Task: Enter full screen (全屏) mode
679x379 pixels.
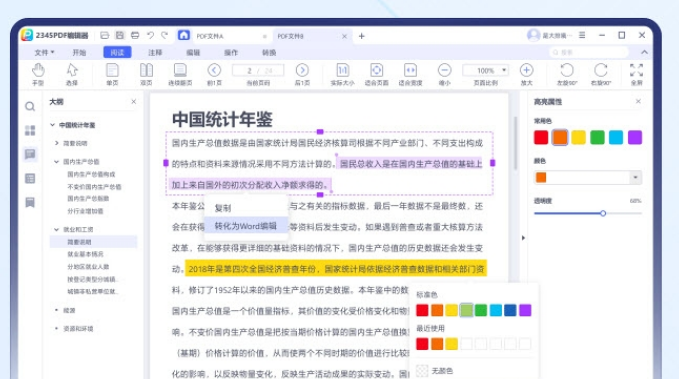Action: coord(637,74)
